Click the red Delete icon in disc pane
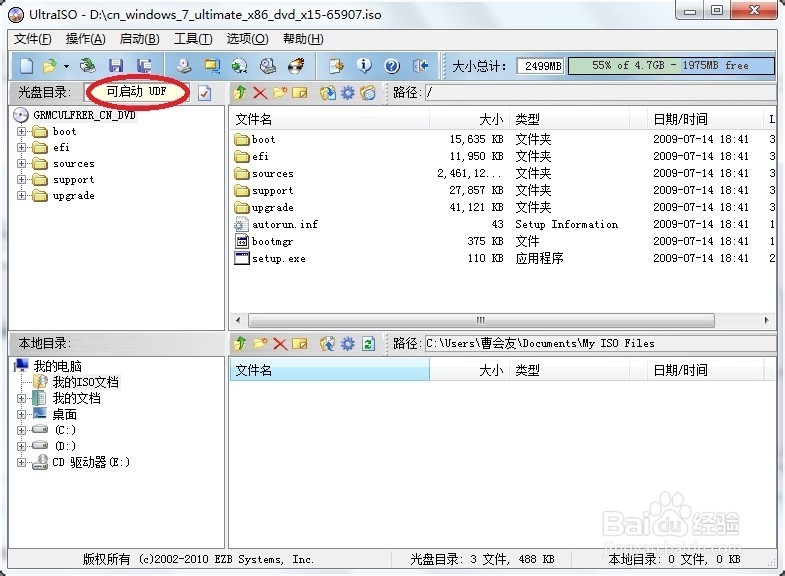The image size is (785, 576). (x=260, y=93)
